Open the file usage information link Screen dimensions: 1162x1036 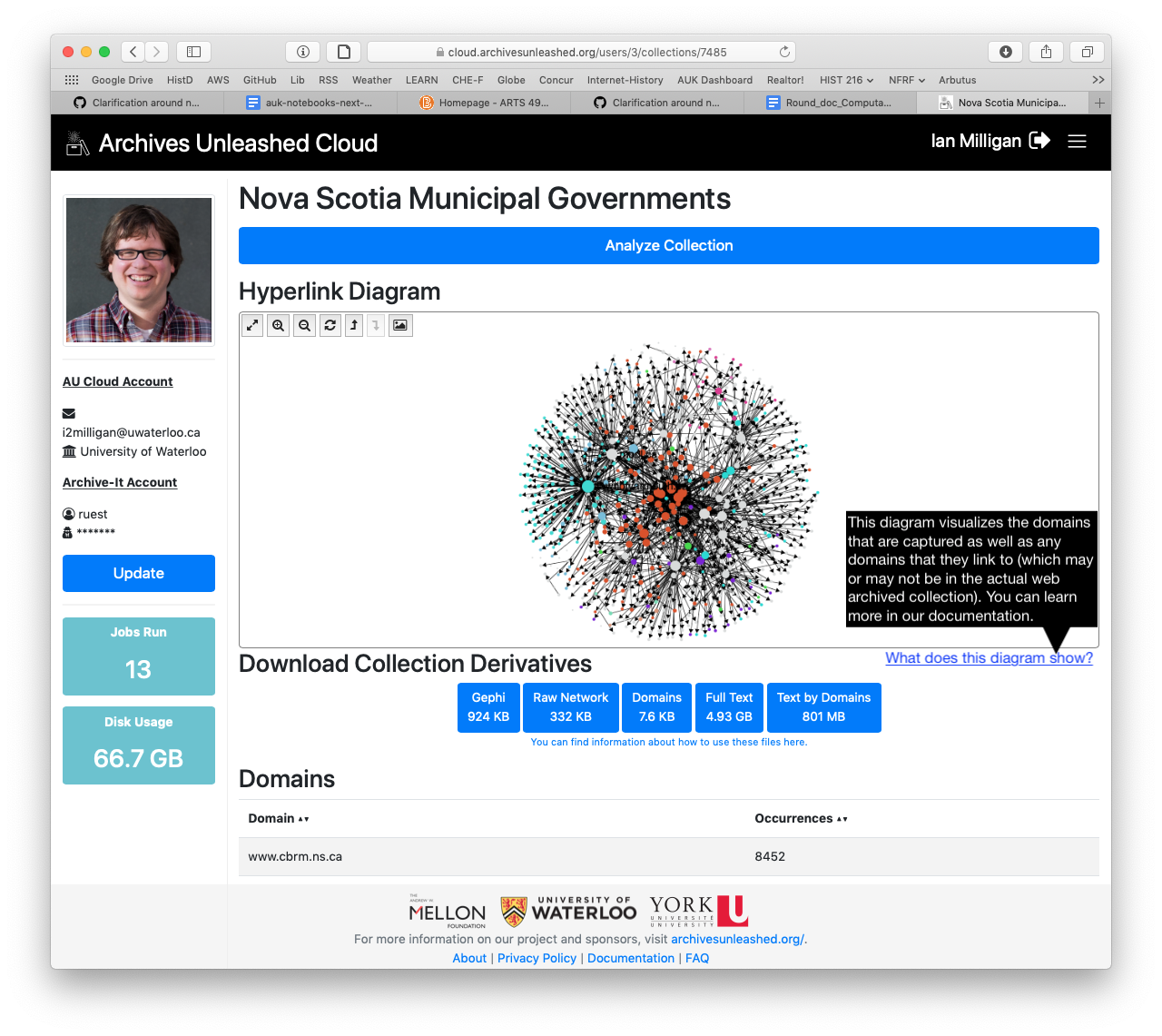[669, 742]
